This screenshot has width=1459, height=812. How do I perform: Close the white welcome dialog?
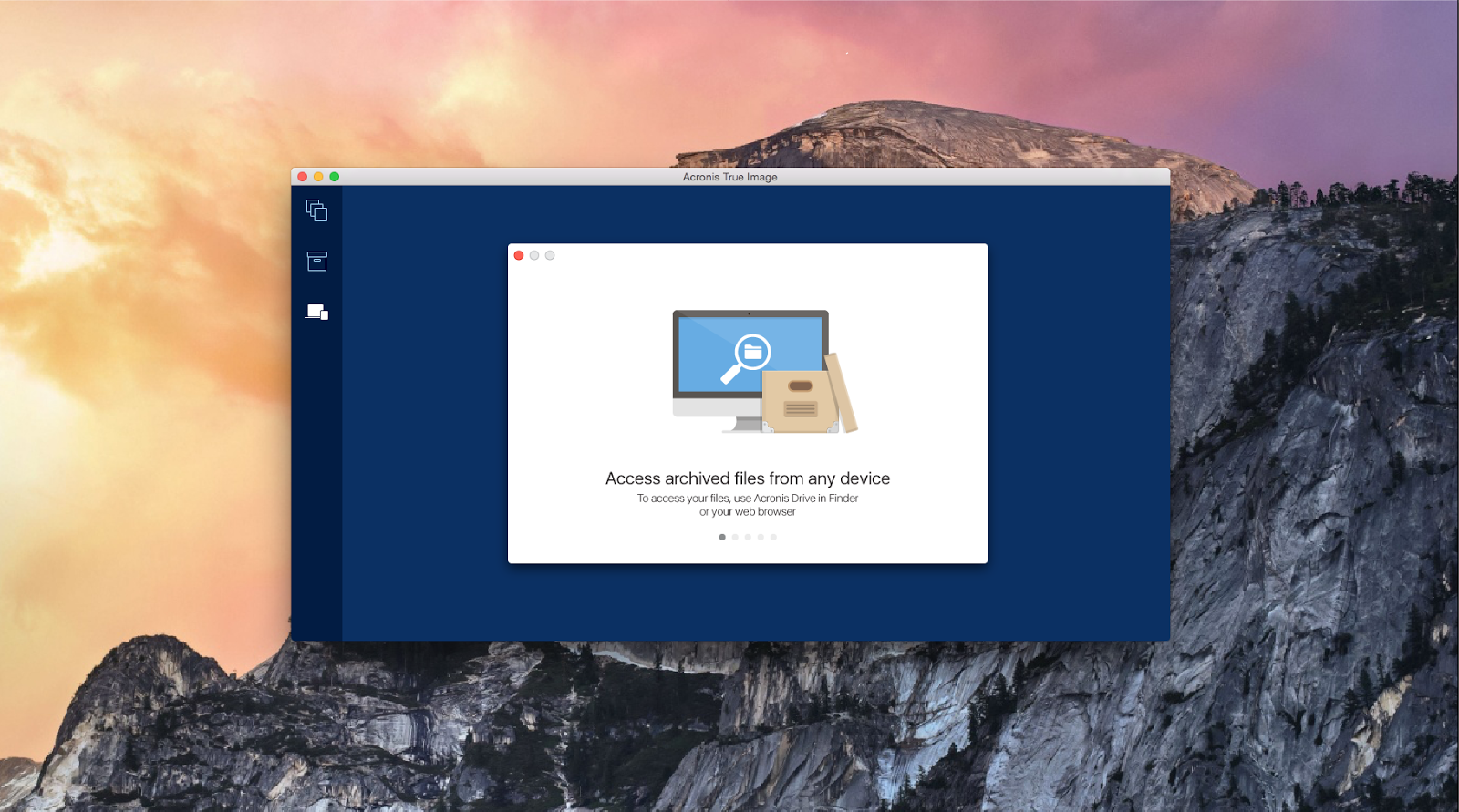click(519, 255)
